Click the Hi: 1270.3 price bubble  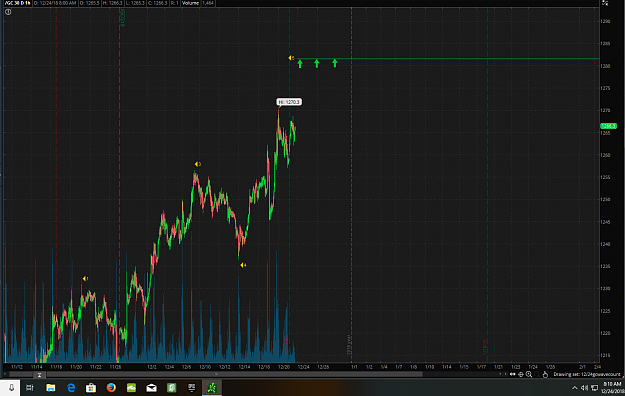tap(289, 102)
